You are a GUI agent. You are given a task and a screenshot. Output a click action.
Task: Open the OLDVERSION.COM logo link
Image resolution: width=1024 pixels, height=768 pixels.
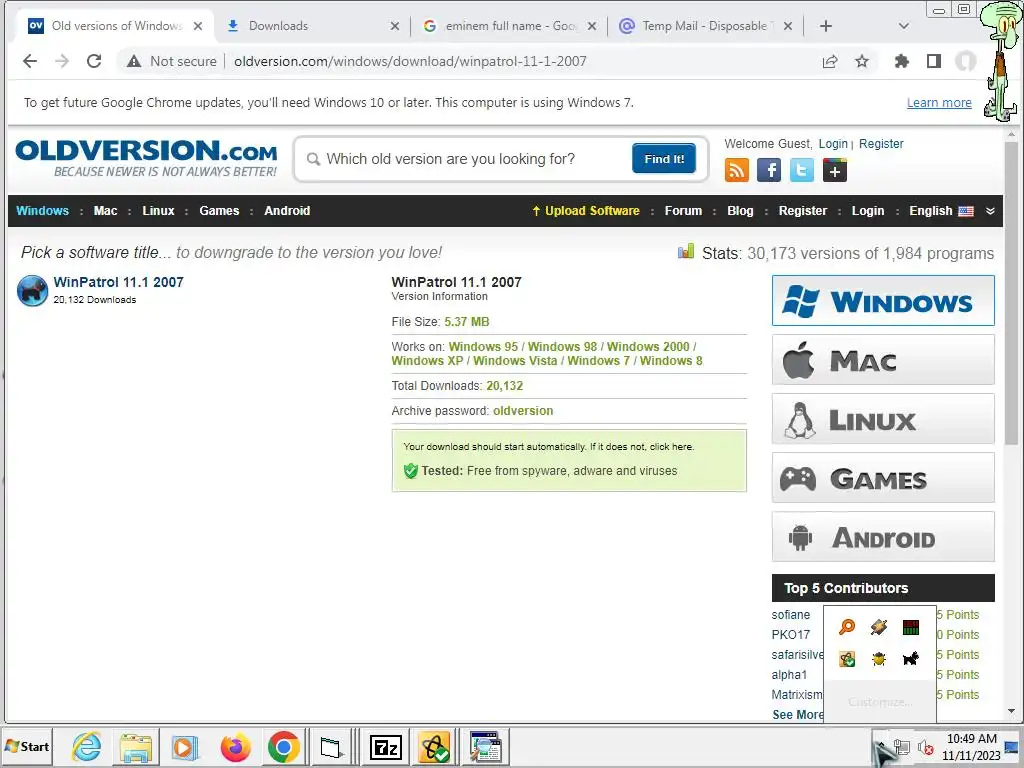146,157
